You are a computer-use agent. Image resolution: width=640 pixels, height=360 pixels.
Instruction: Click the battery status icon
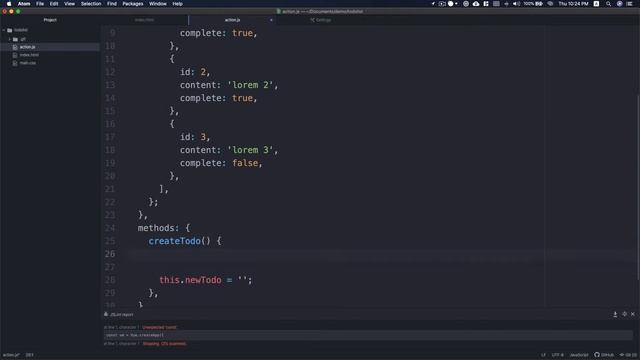click(x=539, y=4)
